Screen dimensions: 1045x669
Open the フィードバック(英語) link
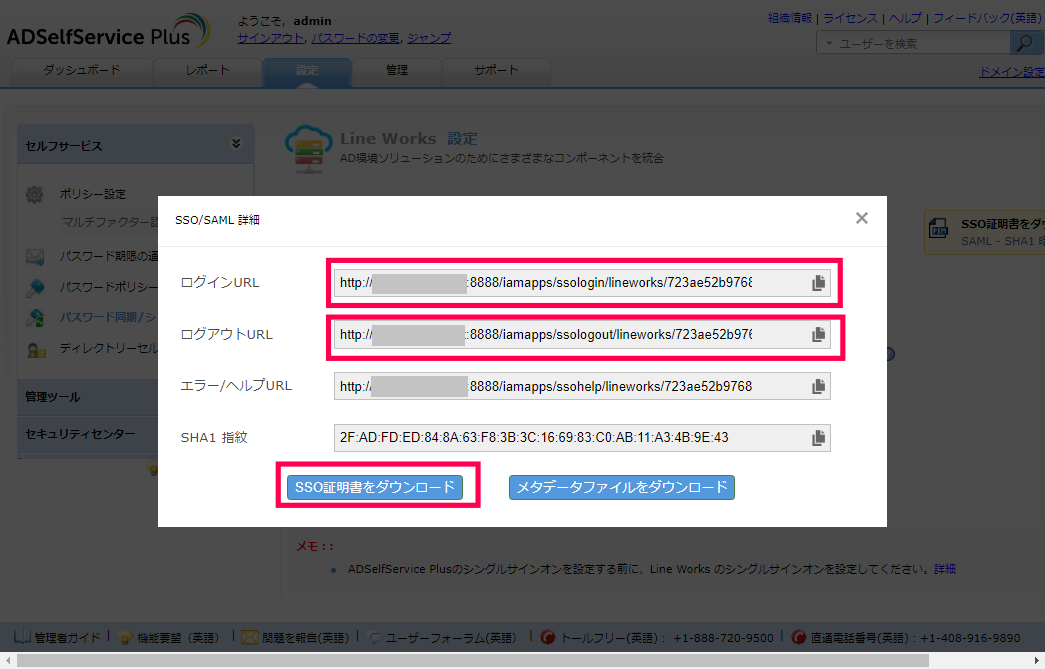[987, 18]
